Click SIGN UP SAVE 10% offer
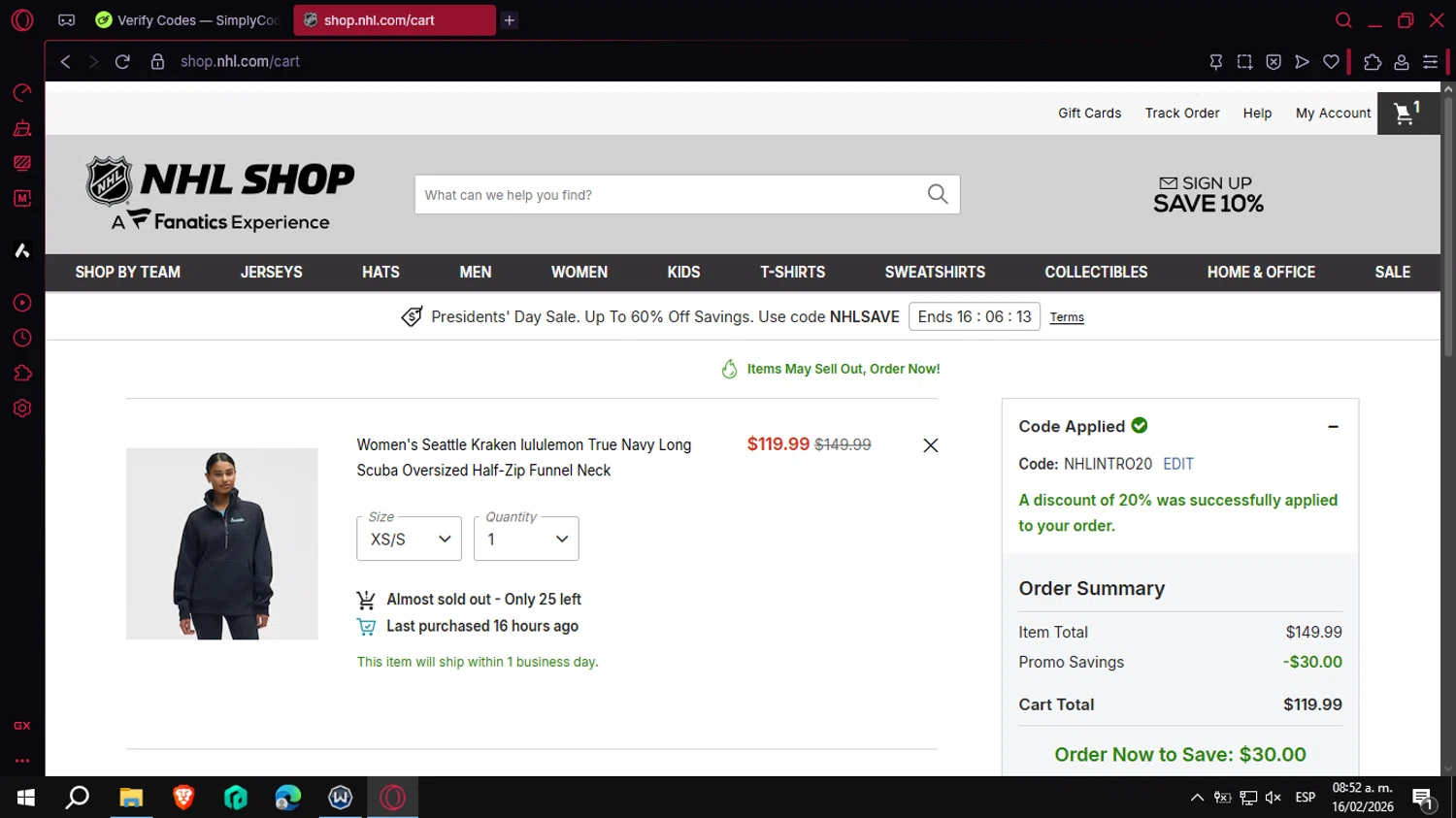The height and width of the screenshot is (818, 1456). (1208, 194)
